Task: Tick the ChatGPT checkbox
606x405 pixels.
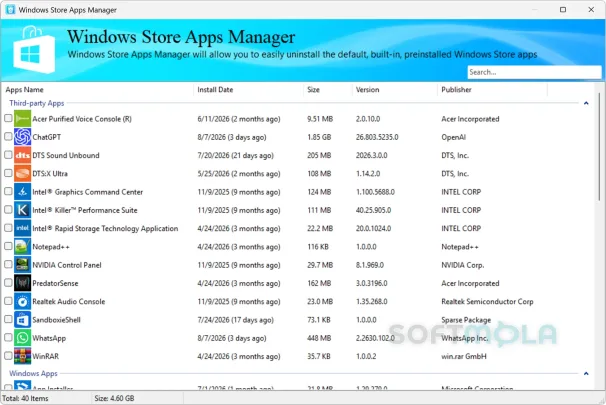Action: pos(8,136)
